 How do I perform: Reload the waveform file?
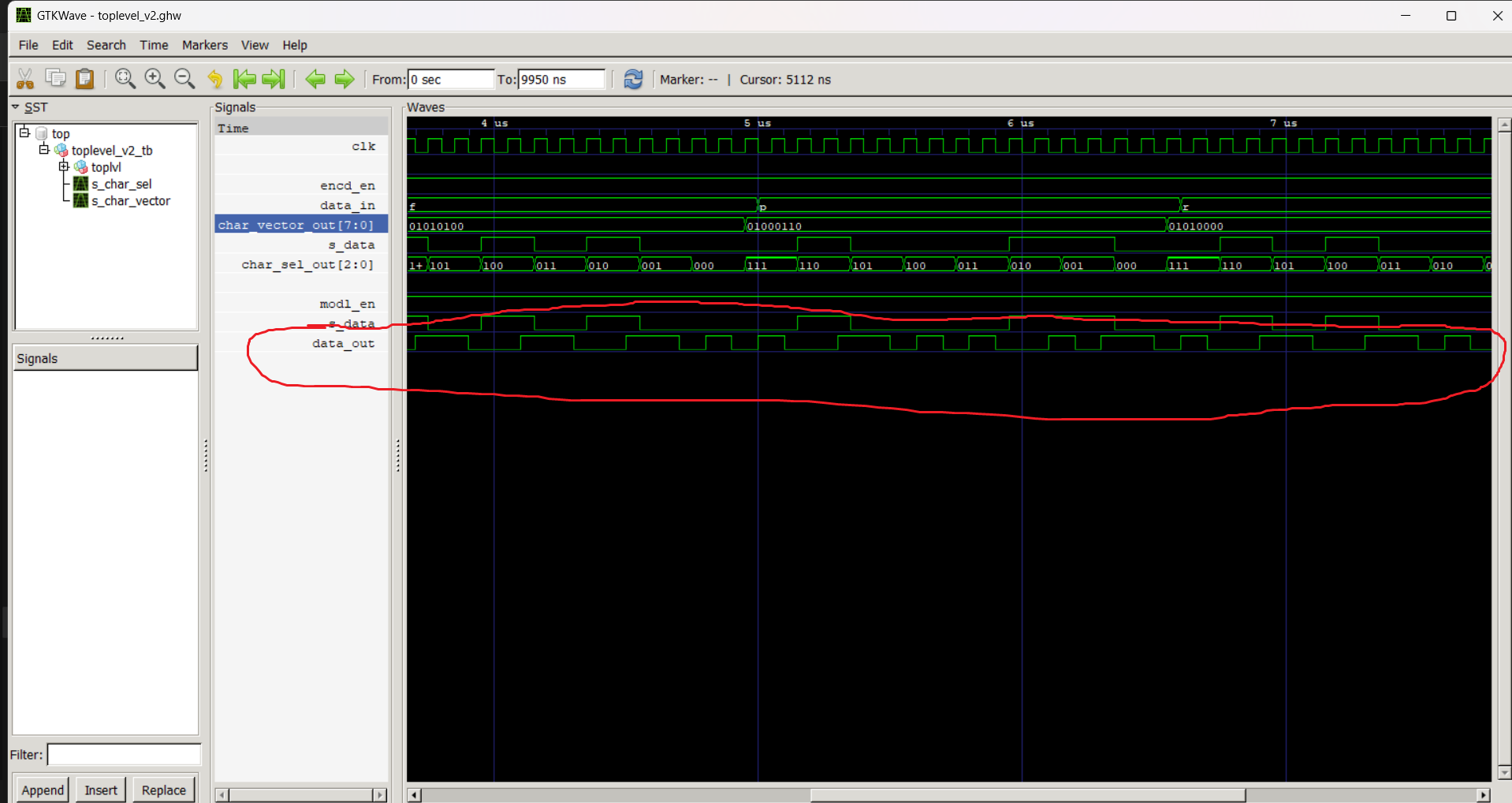[x=633, y=79]
